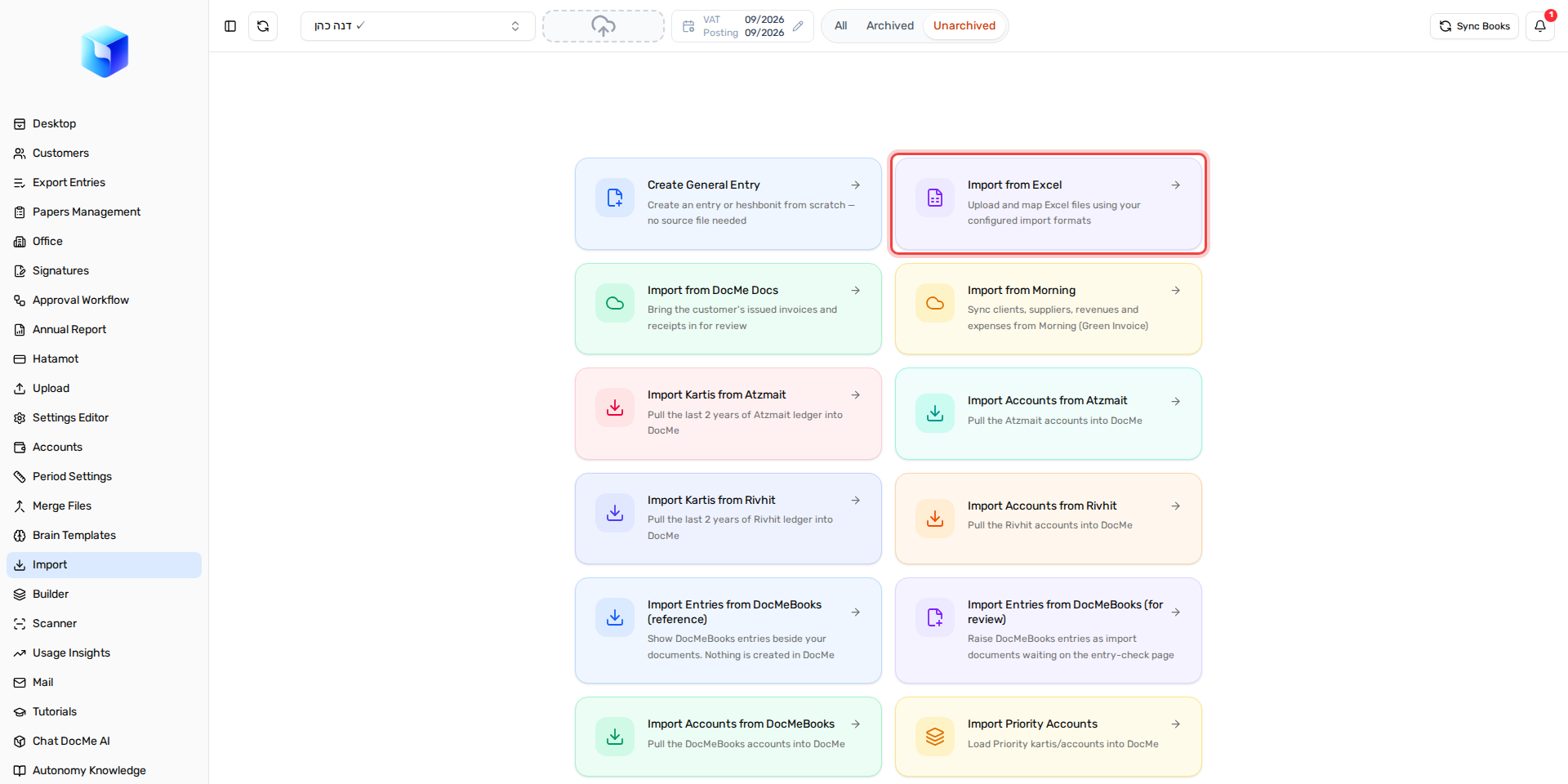This screenshot has height=784, width=1568.
Task: Edit VAT posting period pencil icon
Action: click(798, 26)
